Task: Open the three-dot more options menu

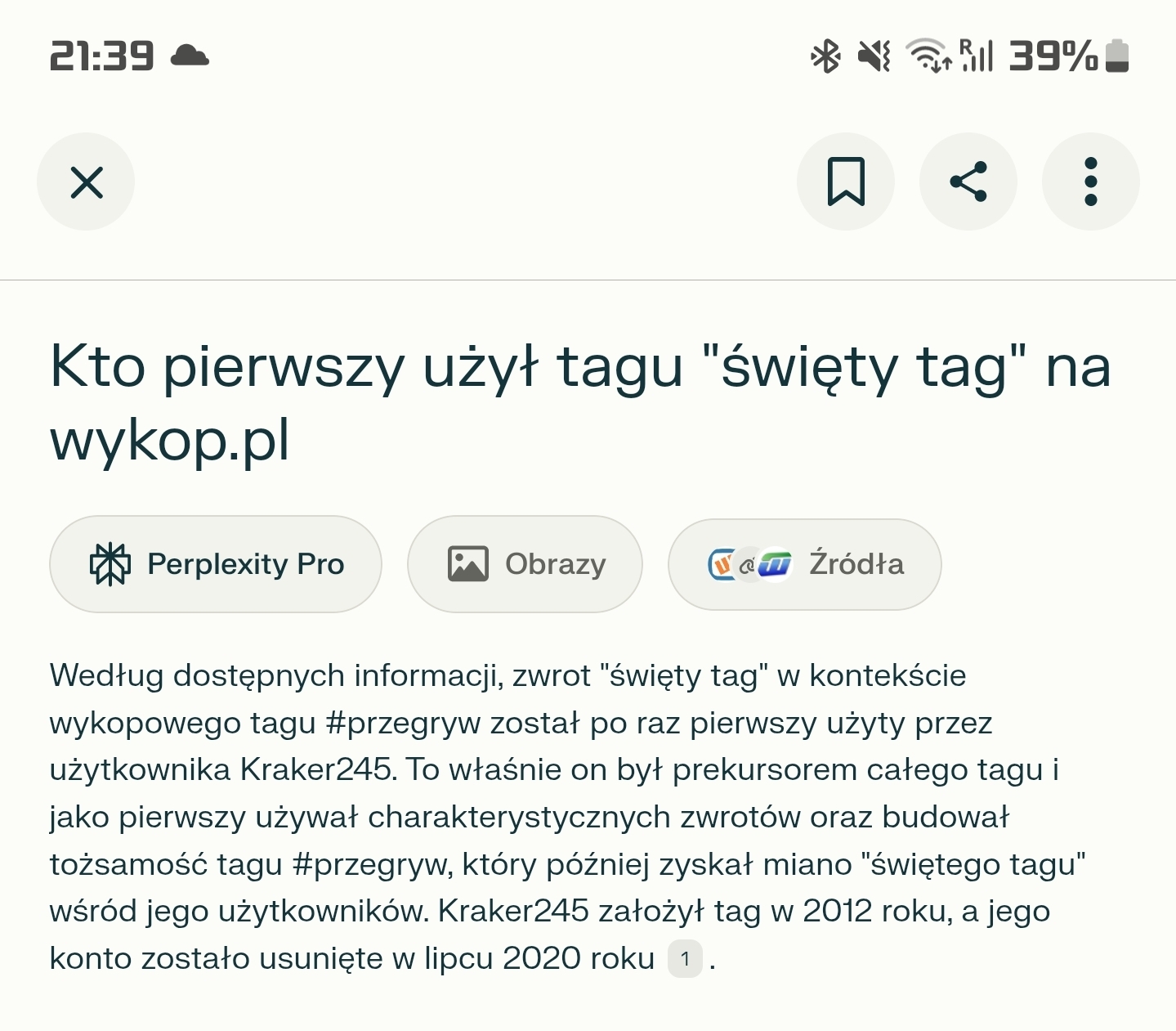Action: (x=1090, y=182)
